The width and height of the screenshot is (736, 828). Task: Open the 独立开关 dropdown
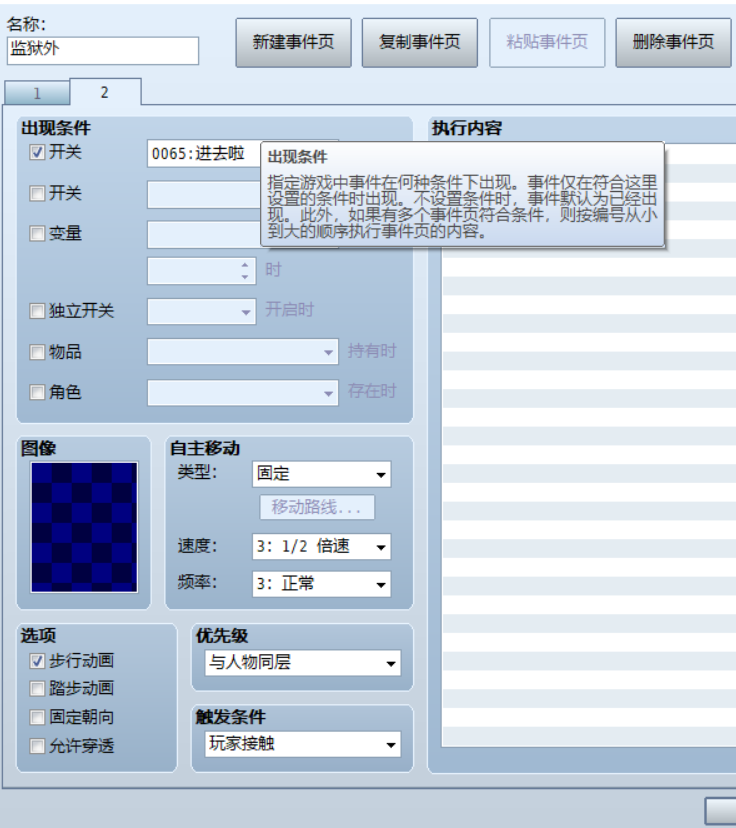tap(202, 312)
